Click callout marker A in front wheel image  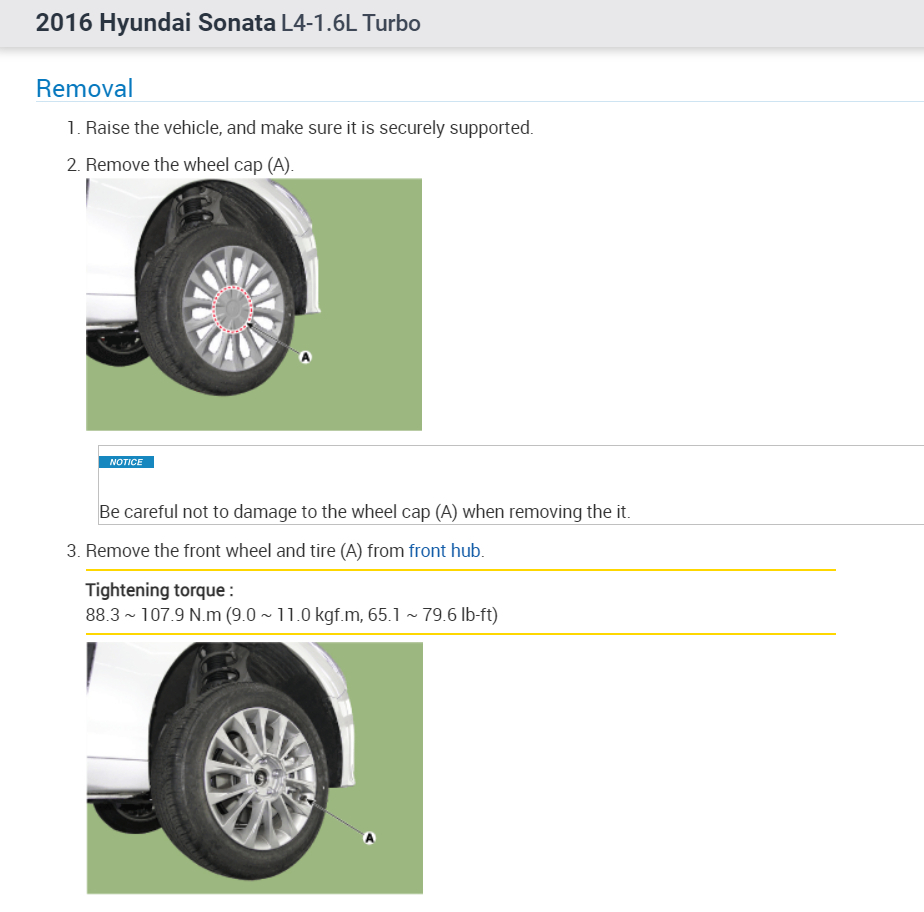369,837
